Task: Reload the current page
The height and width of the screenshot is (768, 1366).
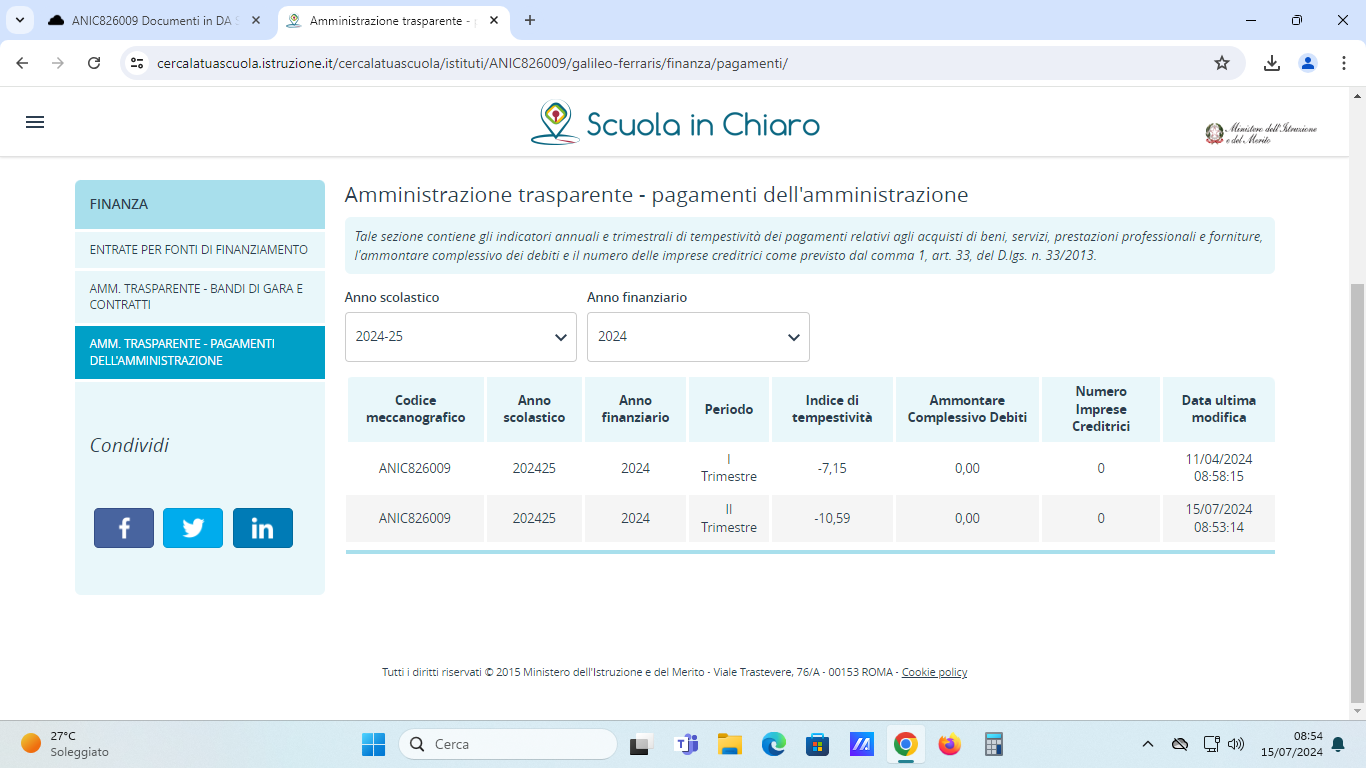Action: (x=94, y=63)
